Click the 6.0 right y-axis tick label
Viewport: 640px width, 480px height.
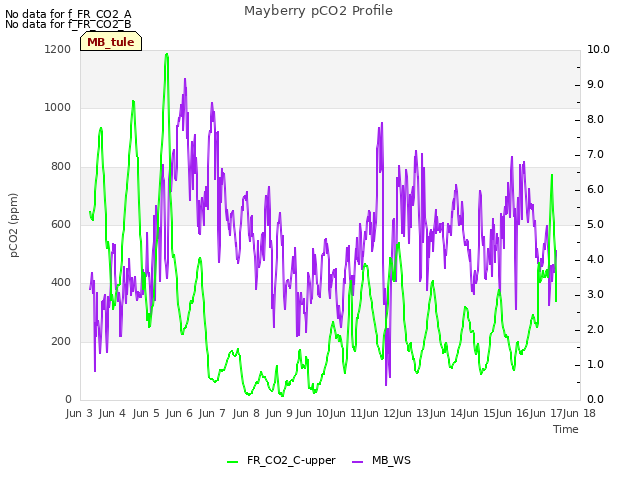tap(596, 190)
